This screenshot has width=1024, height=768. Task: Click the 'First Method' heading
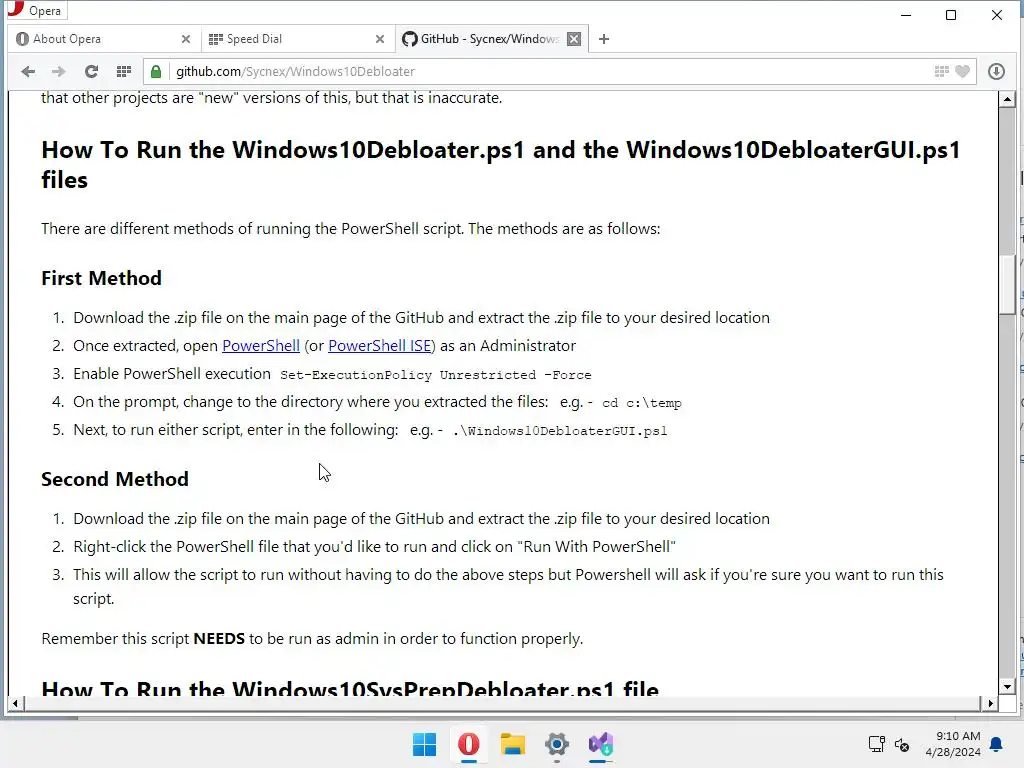pos(101,278)
